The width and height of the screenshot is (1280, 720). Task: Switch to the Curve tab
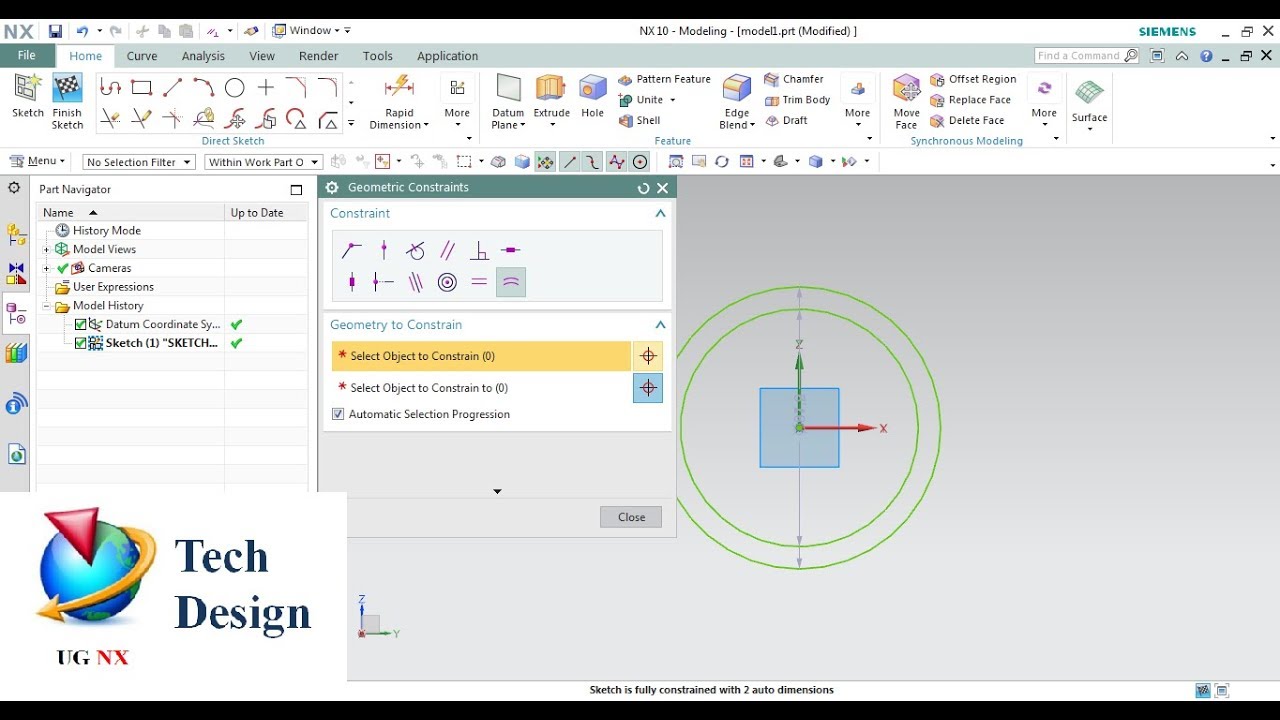(x=142, y=56)
